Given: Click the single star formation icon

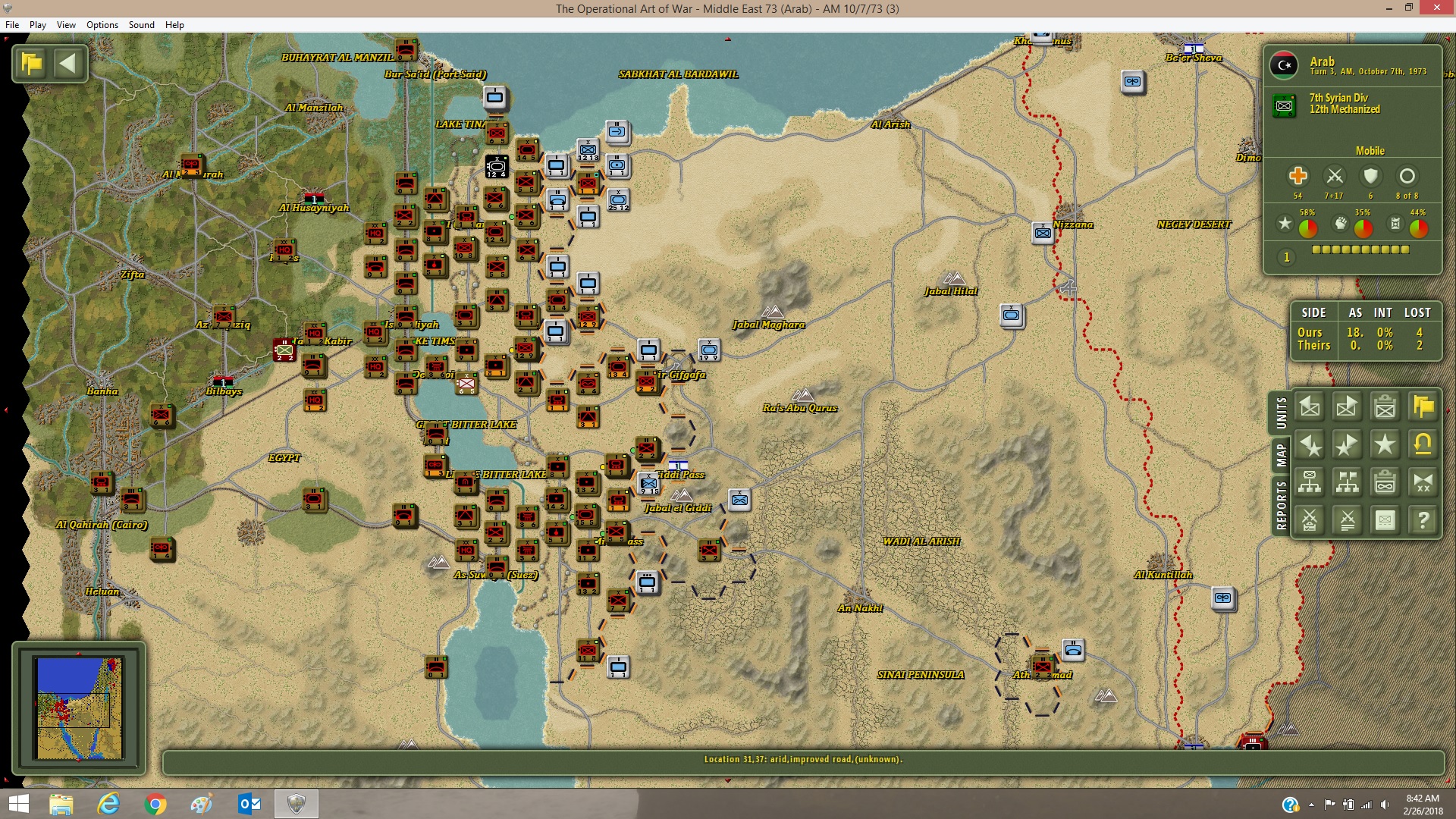Looking at the screenshot, I should [1385, 445].
